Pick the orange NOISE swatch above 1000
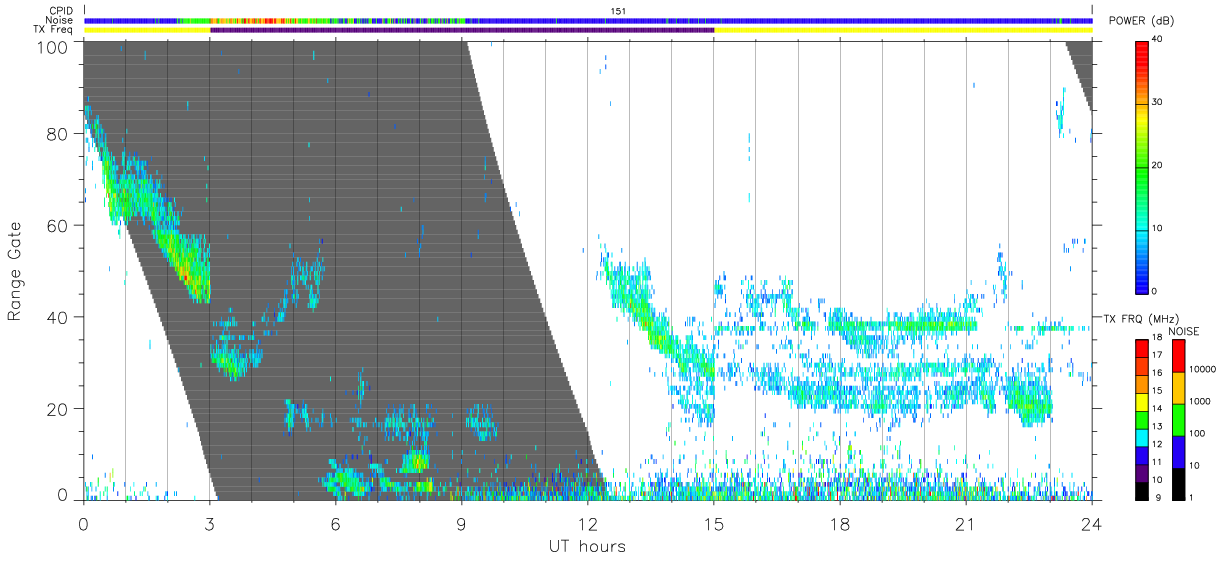 (1178, 387)
